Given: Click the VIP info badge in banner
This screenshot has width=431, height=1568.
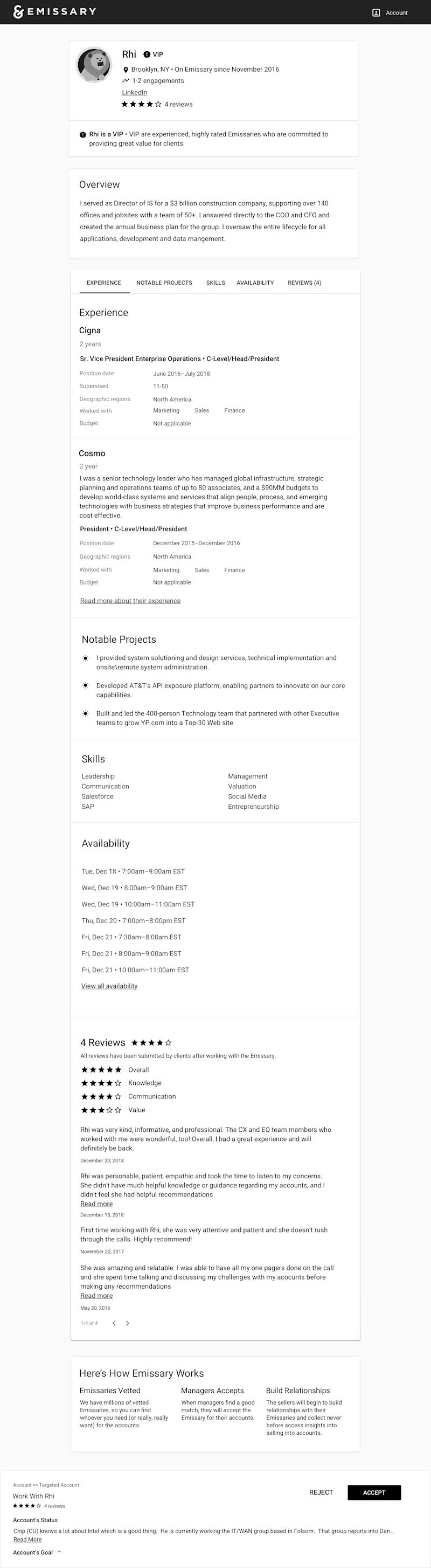Looking at the screenshot, I should [x=82, y=134].
